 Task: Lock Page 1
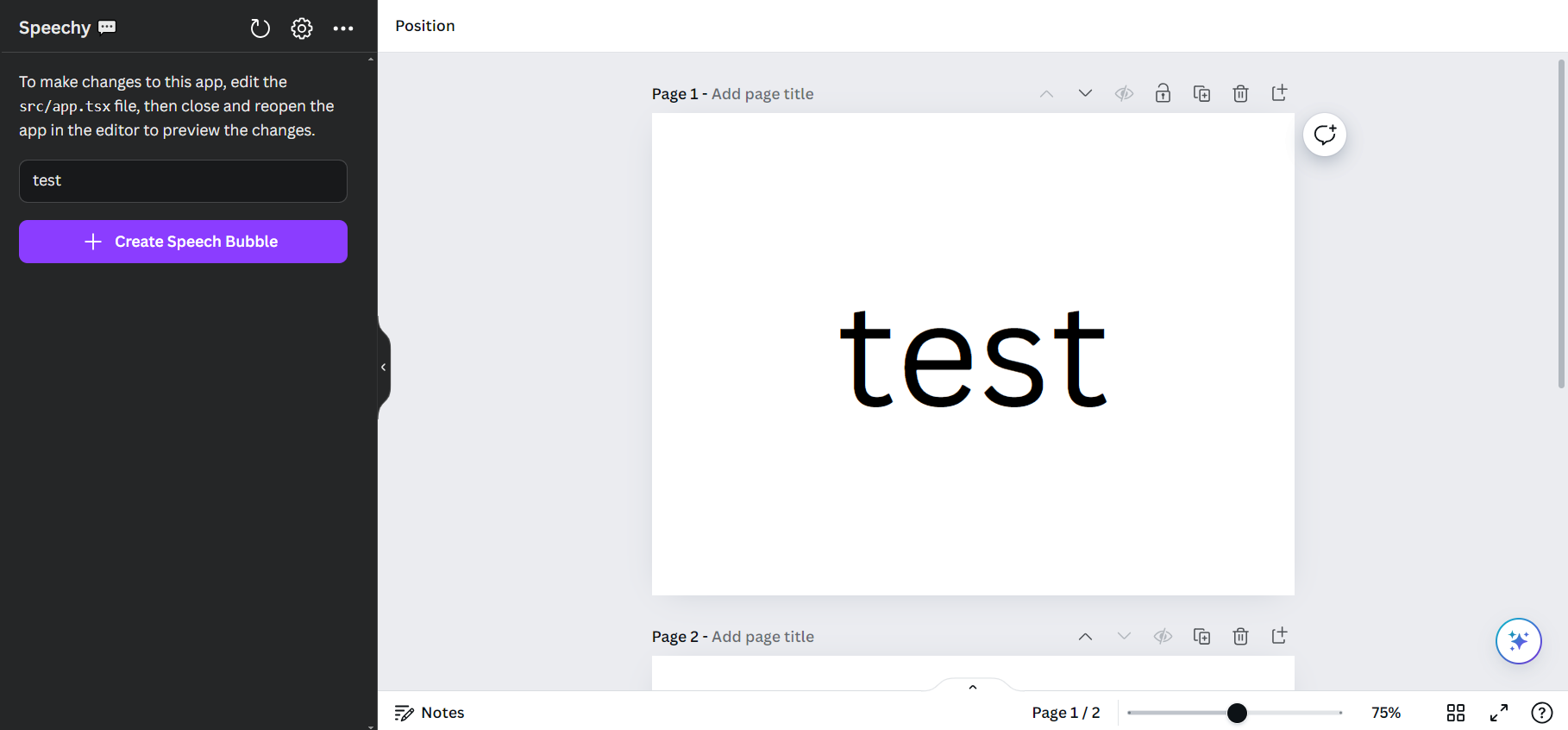[1163, 93]
